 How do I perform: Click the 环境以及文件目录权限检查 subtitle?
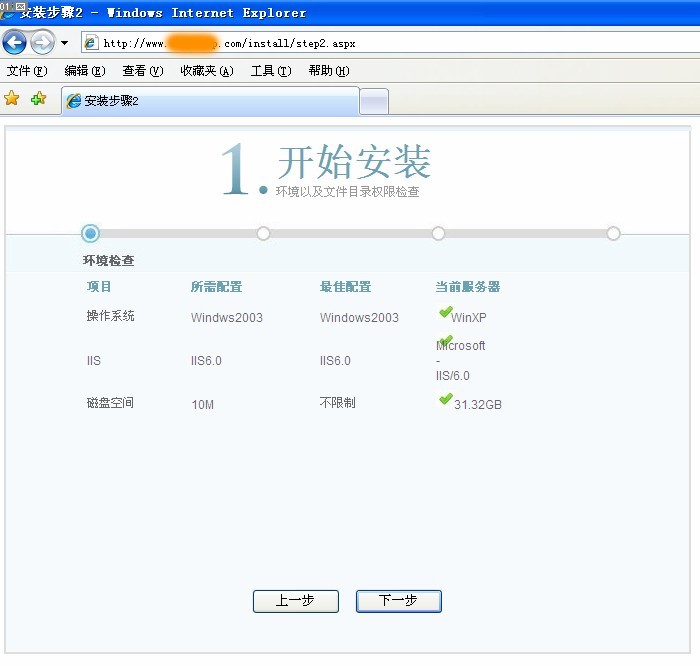(347, 191)
